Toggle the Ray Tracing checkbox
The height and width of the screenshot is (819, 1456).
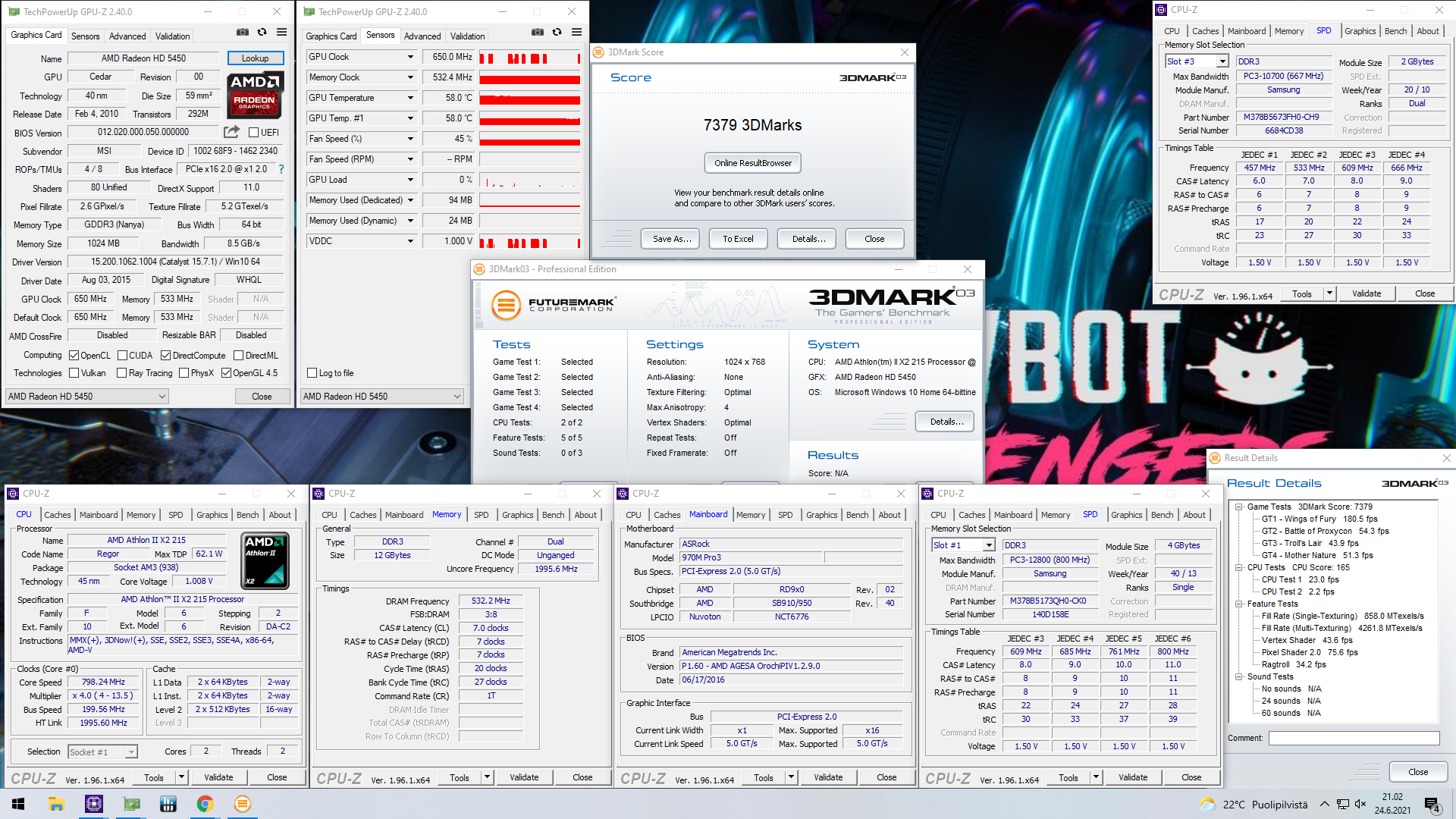(121, 373)
